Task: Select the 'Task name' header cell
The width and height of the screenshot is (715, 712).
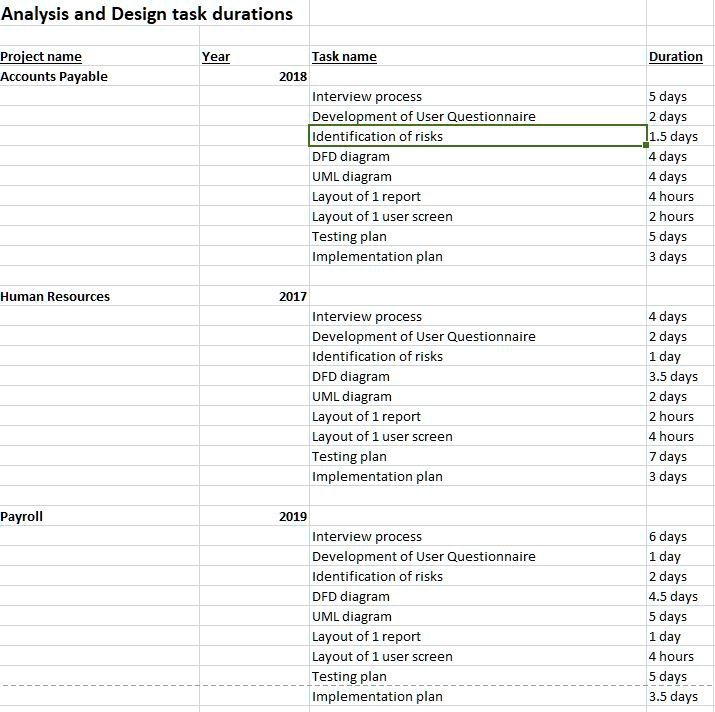Action: 345,57
